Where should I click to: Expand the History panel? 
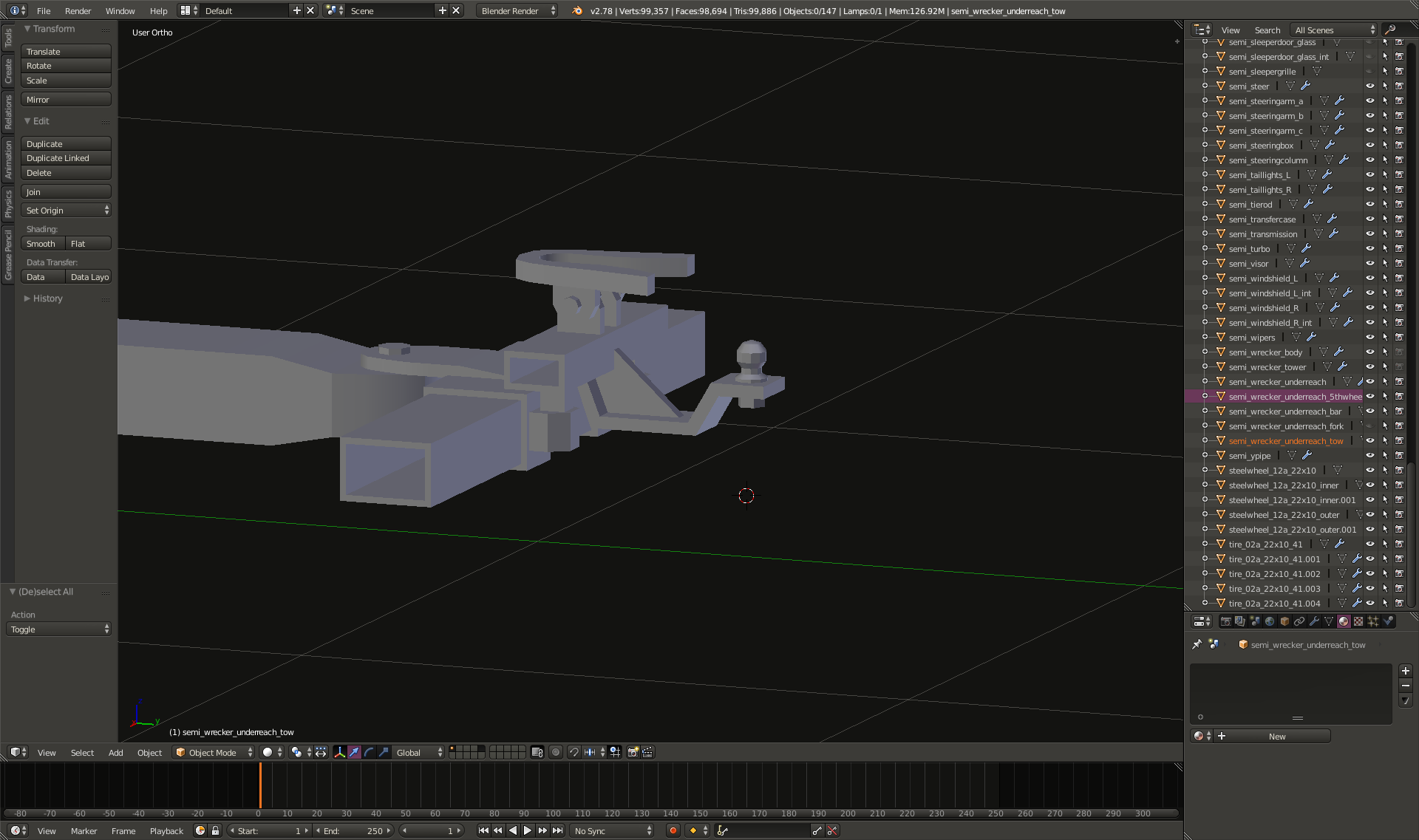[x=47, y=298]
